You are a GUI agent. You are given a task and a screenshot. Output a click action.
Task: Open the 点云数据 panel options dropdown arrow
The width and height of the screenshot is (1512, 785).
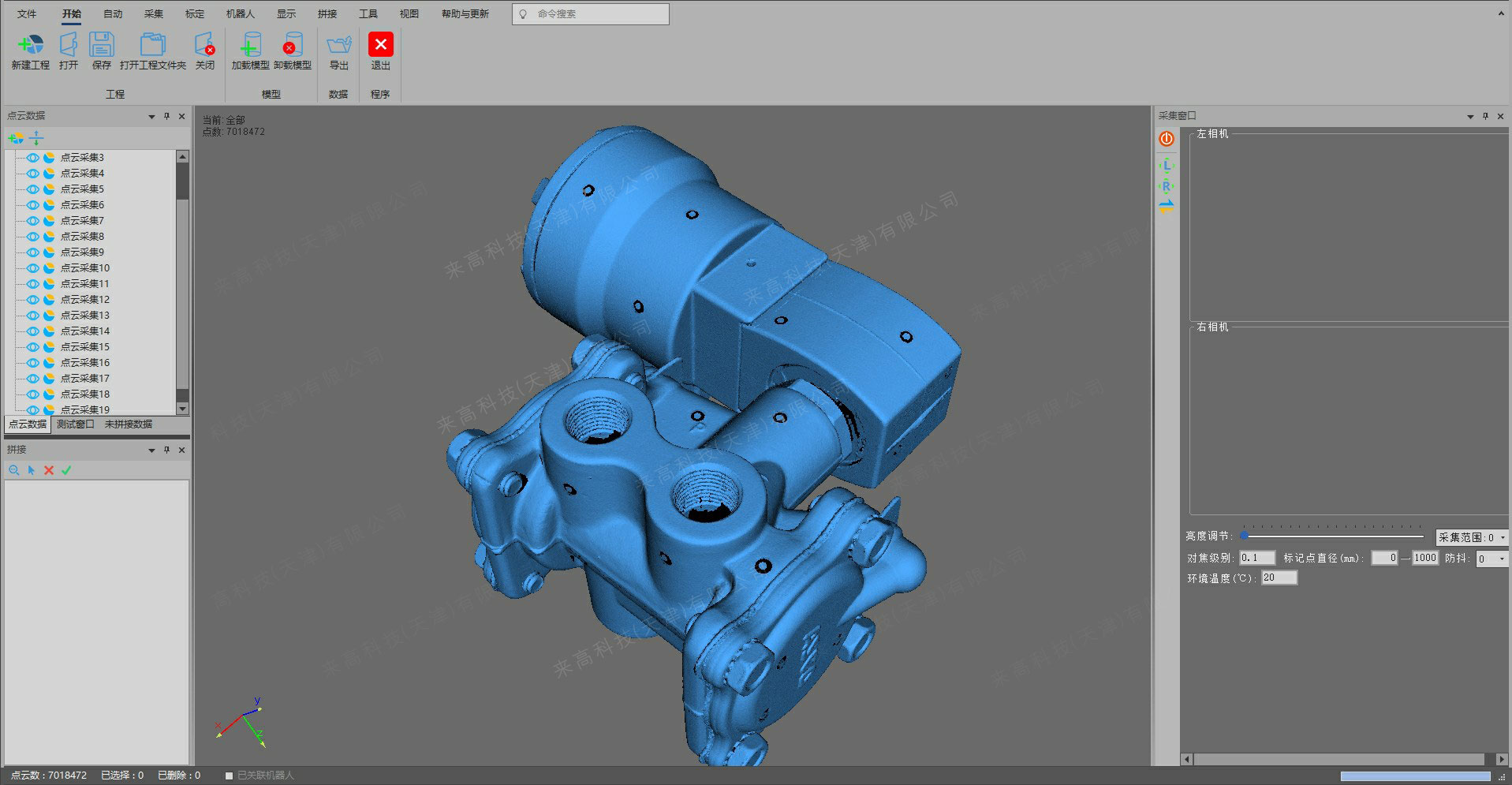click(x=151, y=117)
